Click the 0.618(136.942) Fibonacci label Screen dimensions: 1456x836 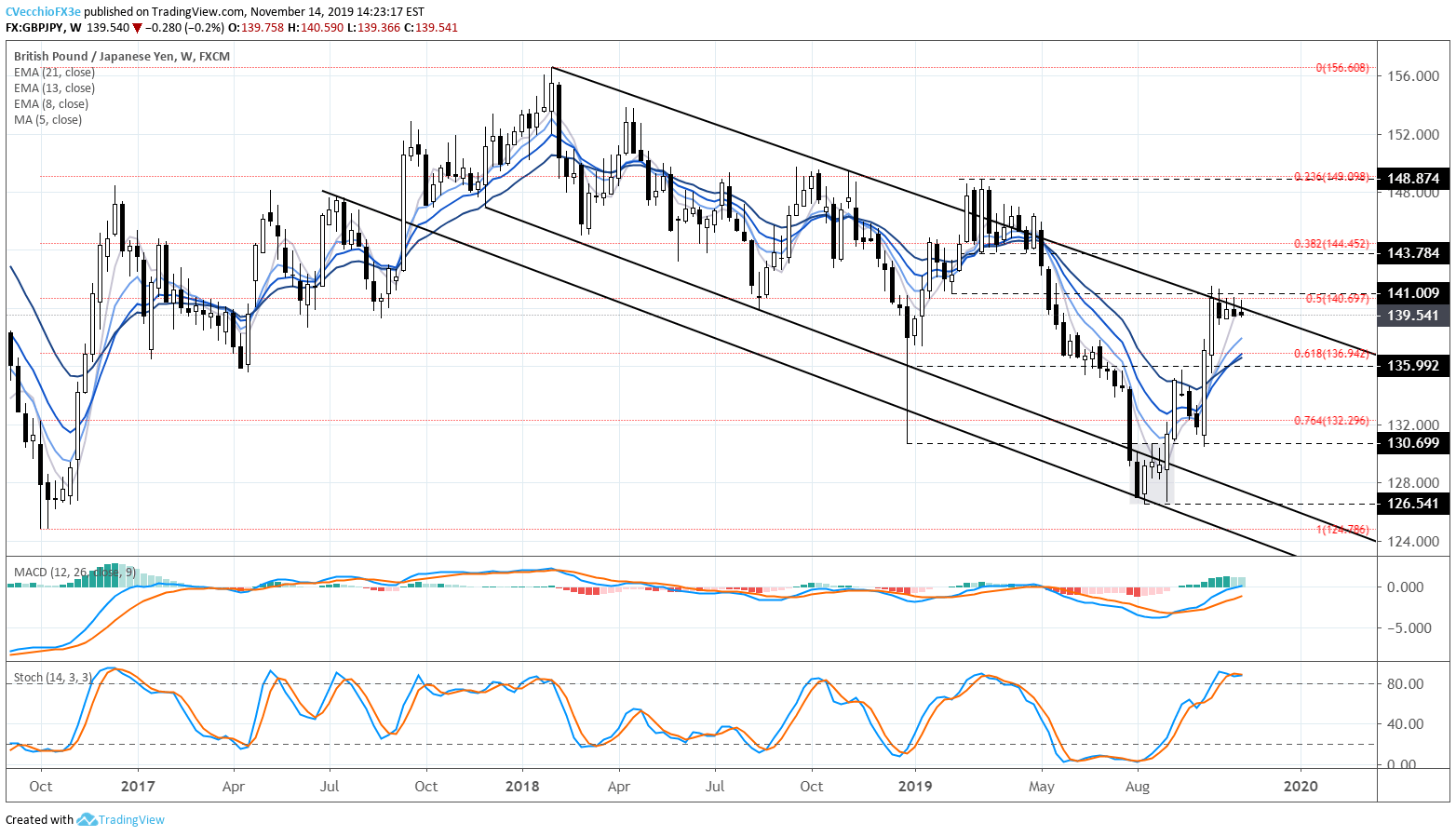pos(1331,354)
